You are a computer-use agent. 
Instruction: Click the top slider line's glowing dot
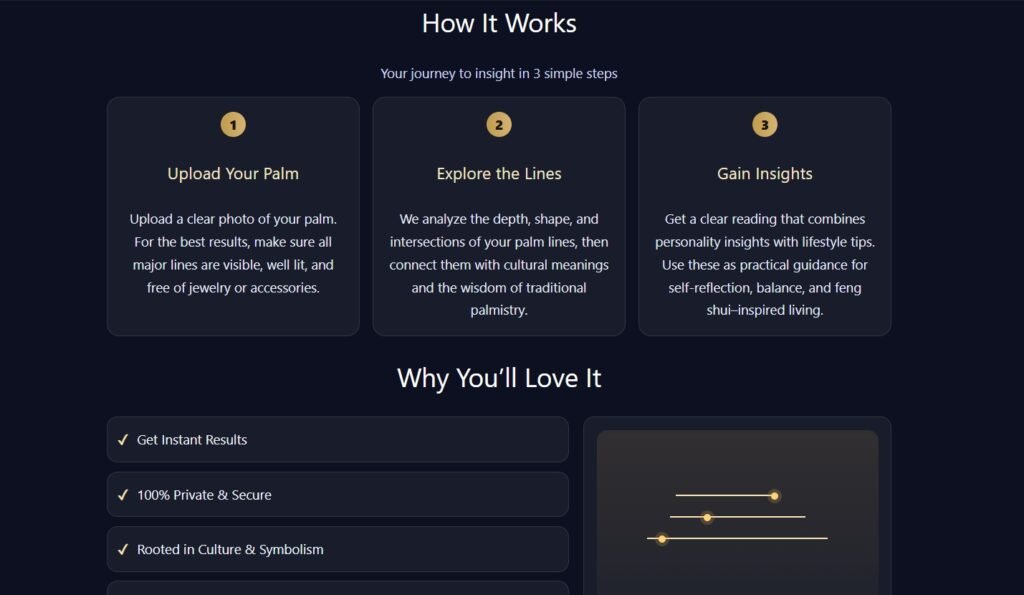775,496
